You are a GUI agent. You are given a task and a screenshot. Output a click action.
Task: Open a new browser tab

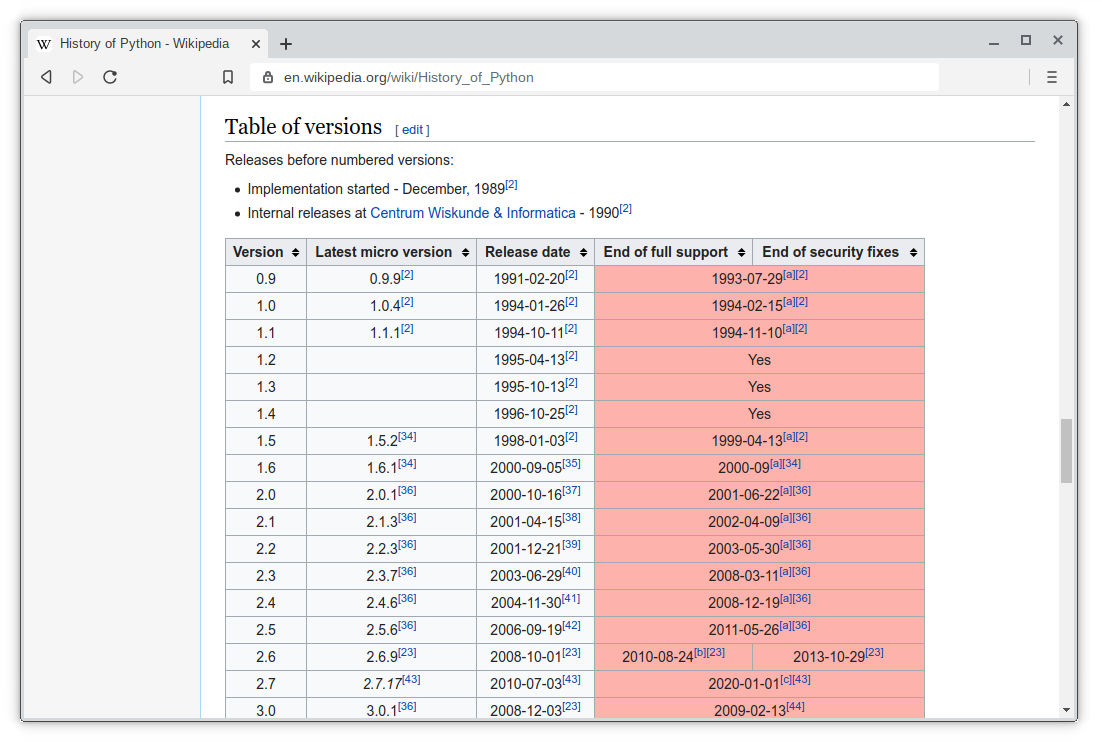tap(286, 44)
